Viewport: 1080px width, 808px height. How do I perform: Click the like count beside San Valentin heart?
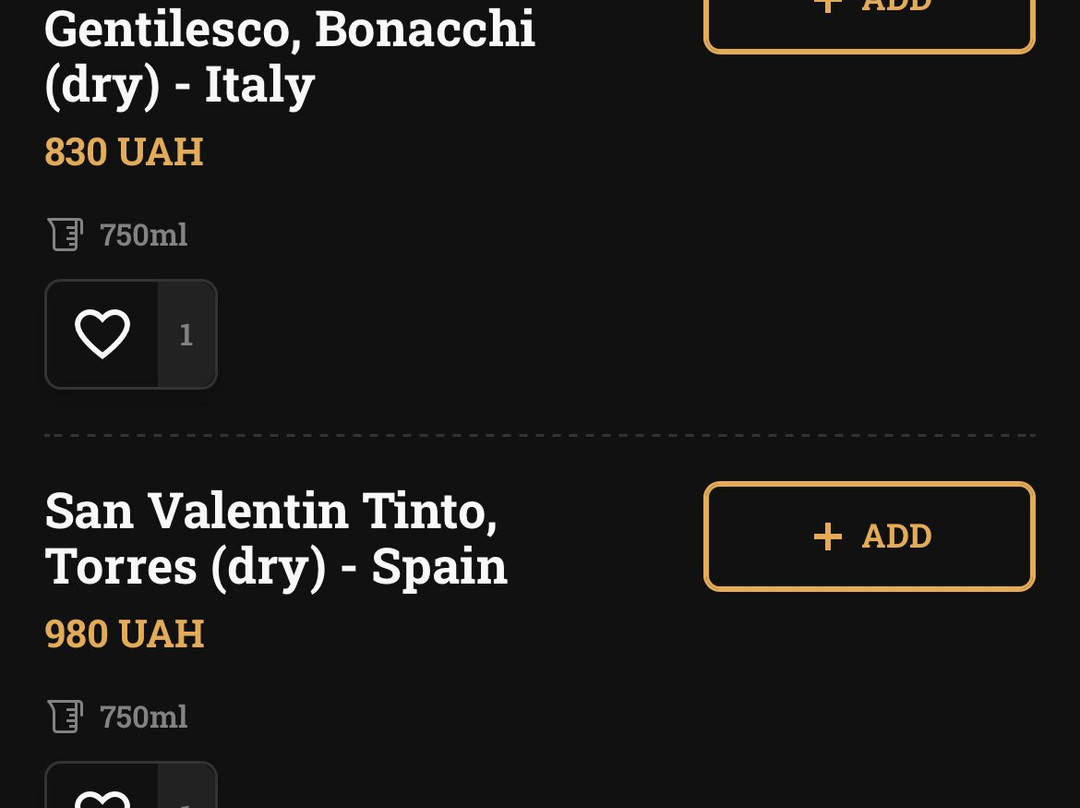coord(186,799)
